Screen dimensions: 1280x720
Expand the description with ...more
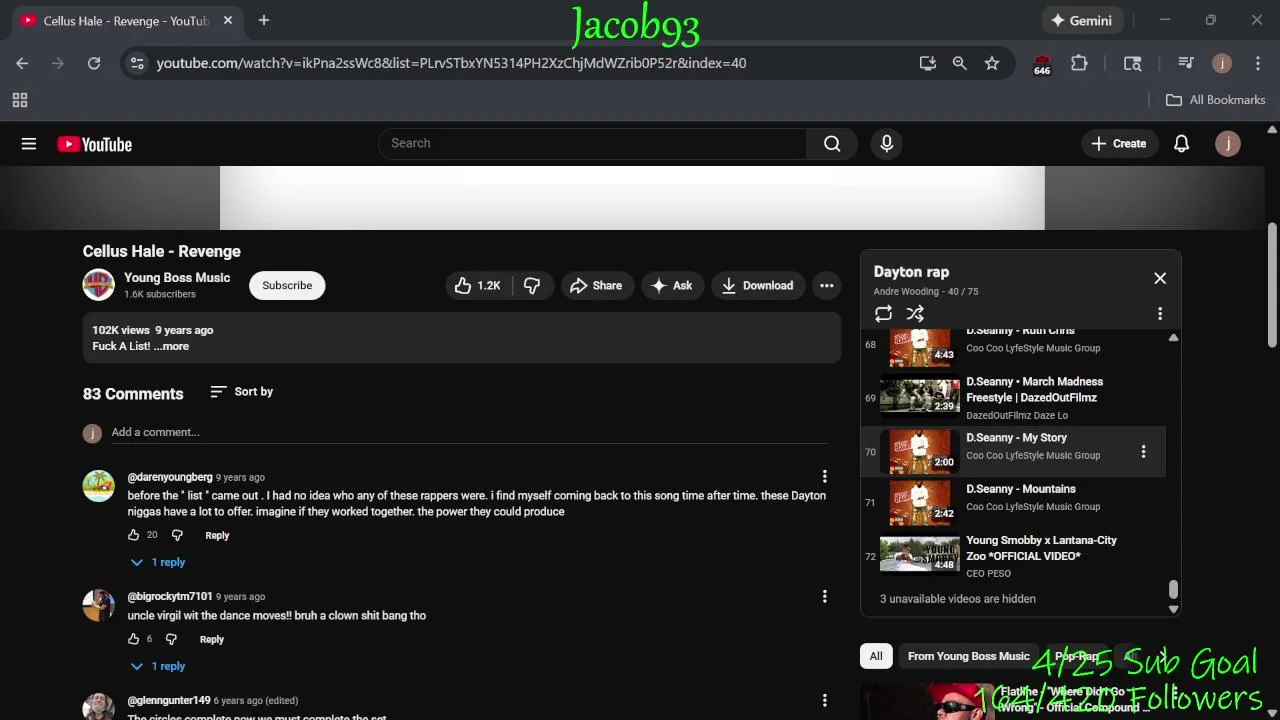point(172,346)
